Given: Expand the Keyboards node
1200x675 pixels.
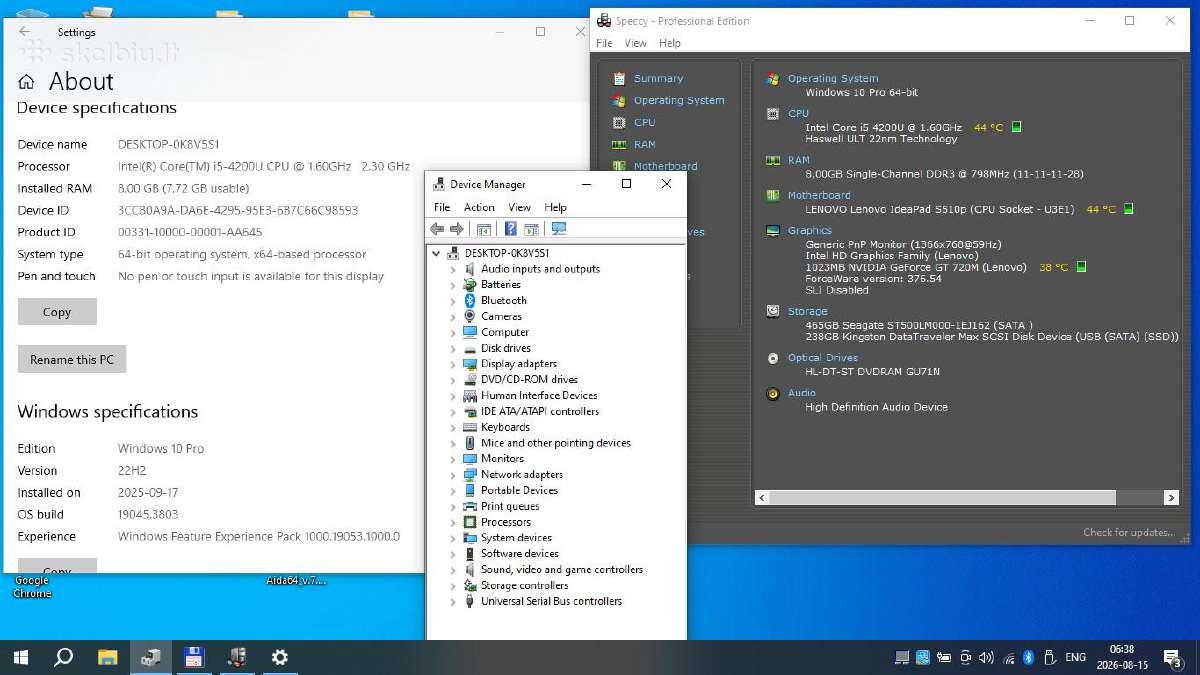Looking at the screenshot, I should (x=453, y=427).
